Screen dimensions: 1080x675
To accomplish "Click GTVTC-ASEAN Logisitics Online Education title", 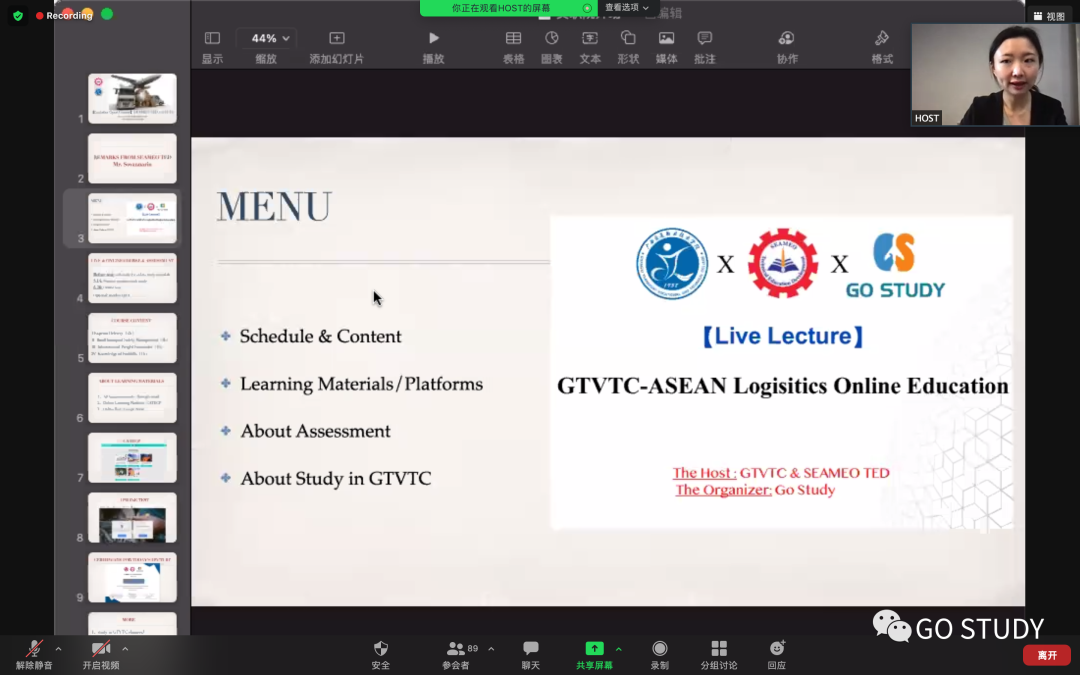I will tap(782, 386).
